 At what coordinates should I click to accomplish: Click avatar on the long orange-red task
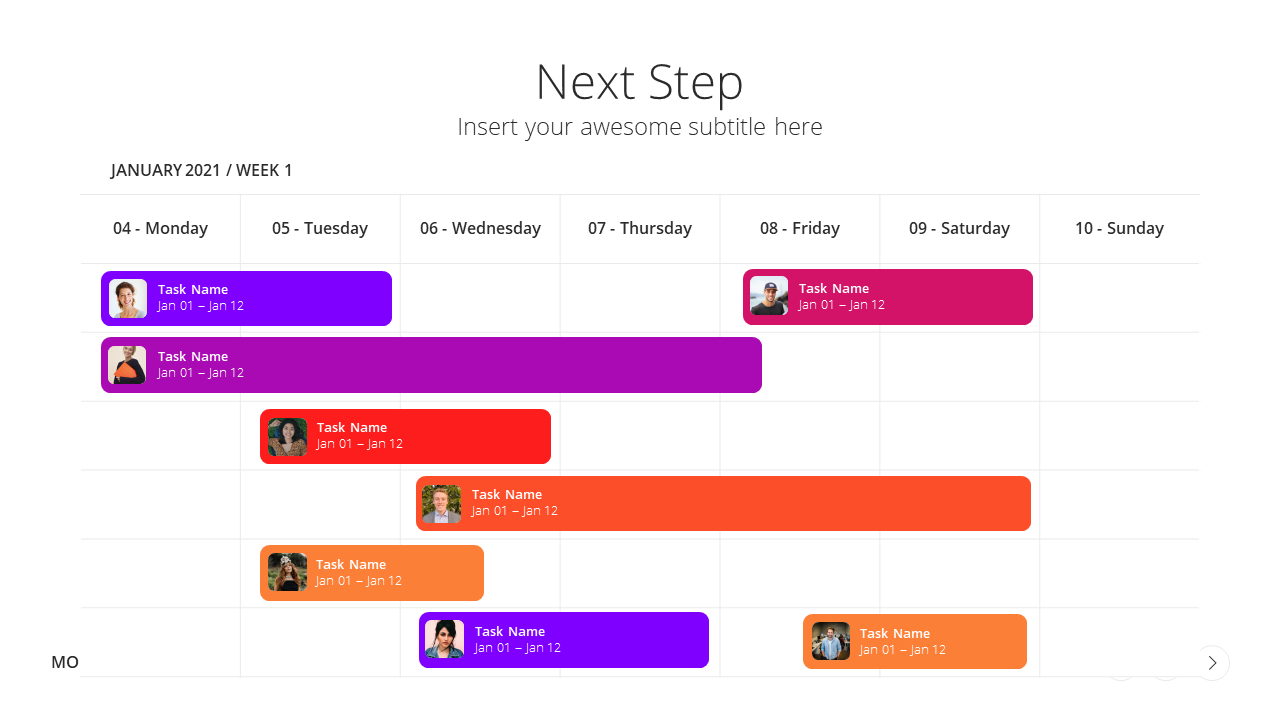(x=441, y=504)
